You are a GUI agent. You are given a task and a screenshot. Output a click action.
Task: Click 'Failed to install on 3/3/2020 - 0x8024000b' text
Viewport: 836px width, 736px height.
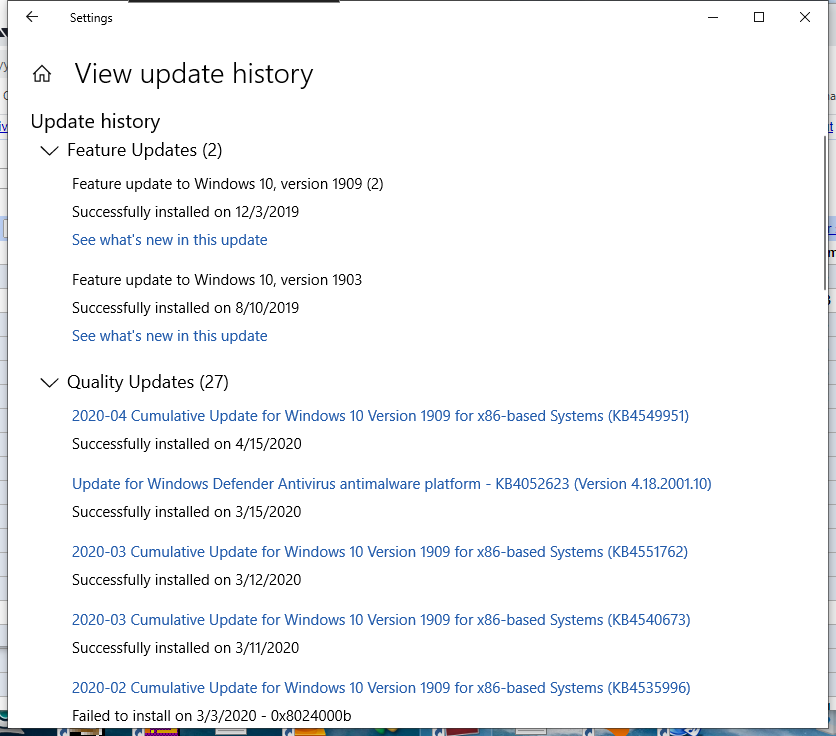pos(212,716)
